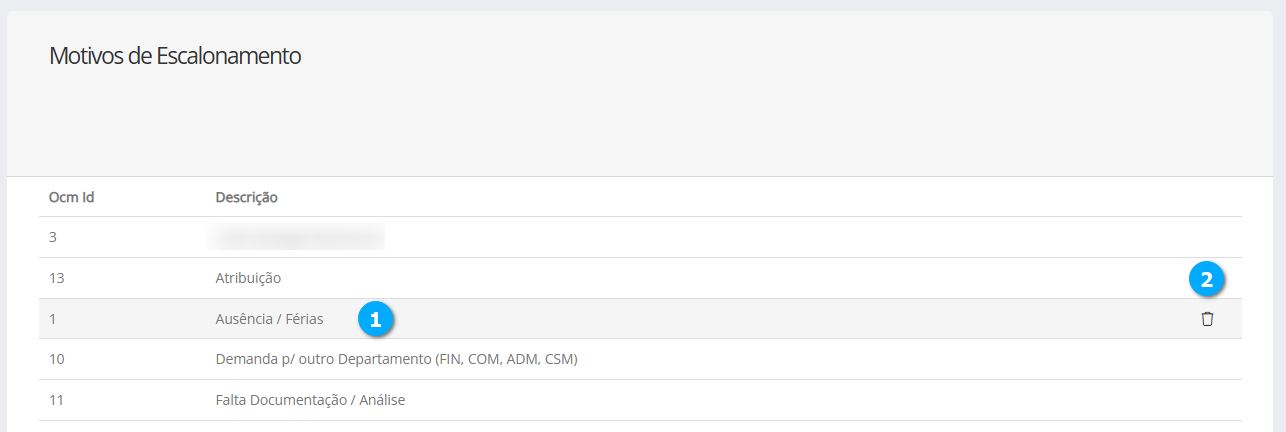Click the Ocm Id cell of Ausência / Férias
The width and height of the screenshot is (1286, 432).
(53, 319)
